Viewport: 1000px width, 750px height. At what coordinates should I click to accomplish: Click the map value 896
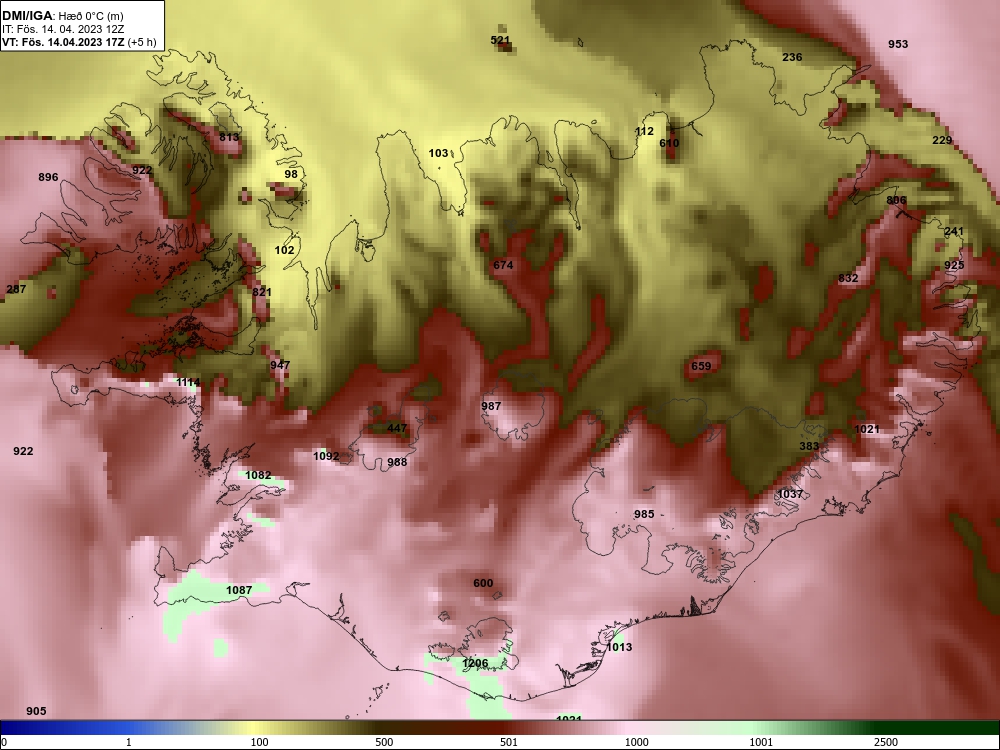tap(48, 177)
